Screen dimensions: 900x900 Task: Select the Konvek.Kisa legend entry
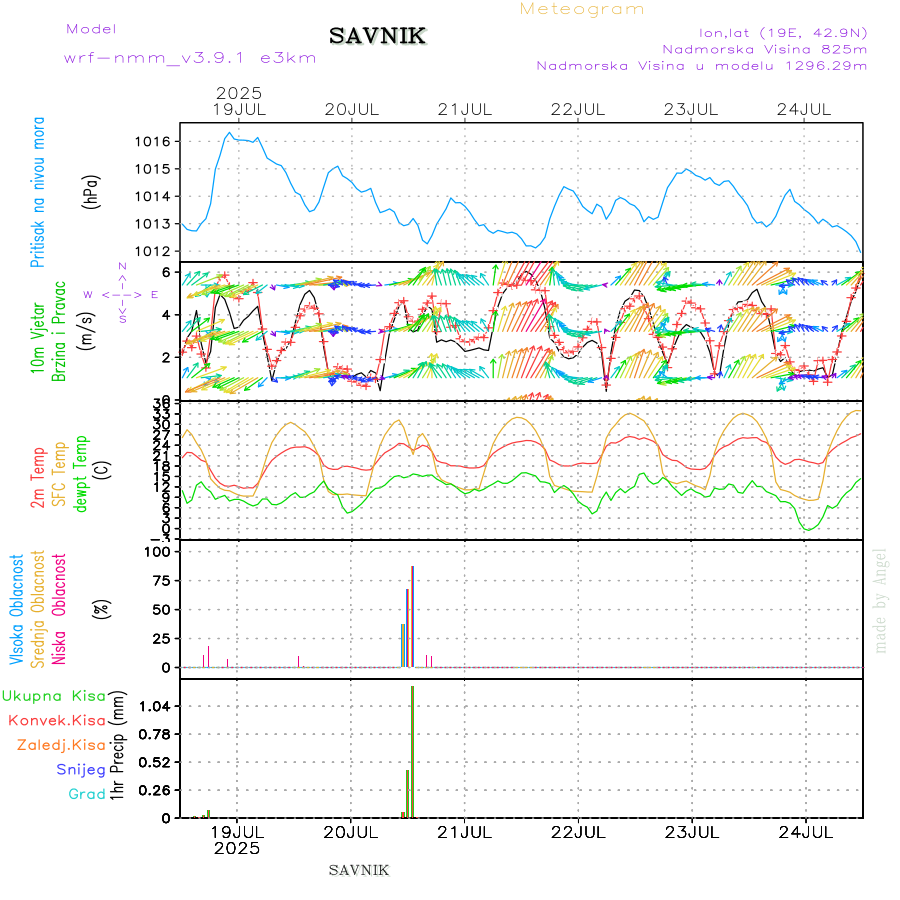coord(56,720)
